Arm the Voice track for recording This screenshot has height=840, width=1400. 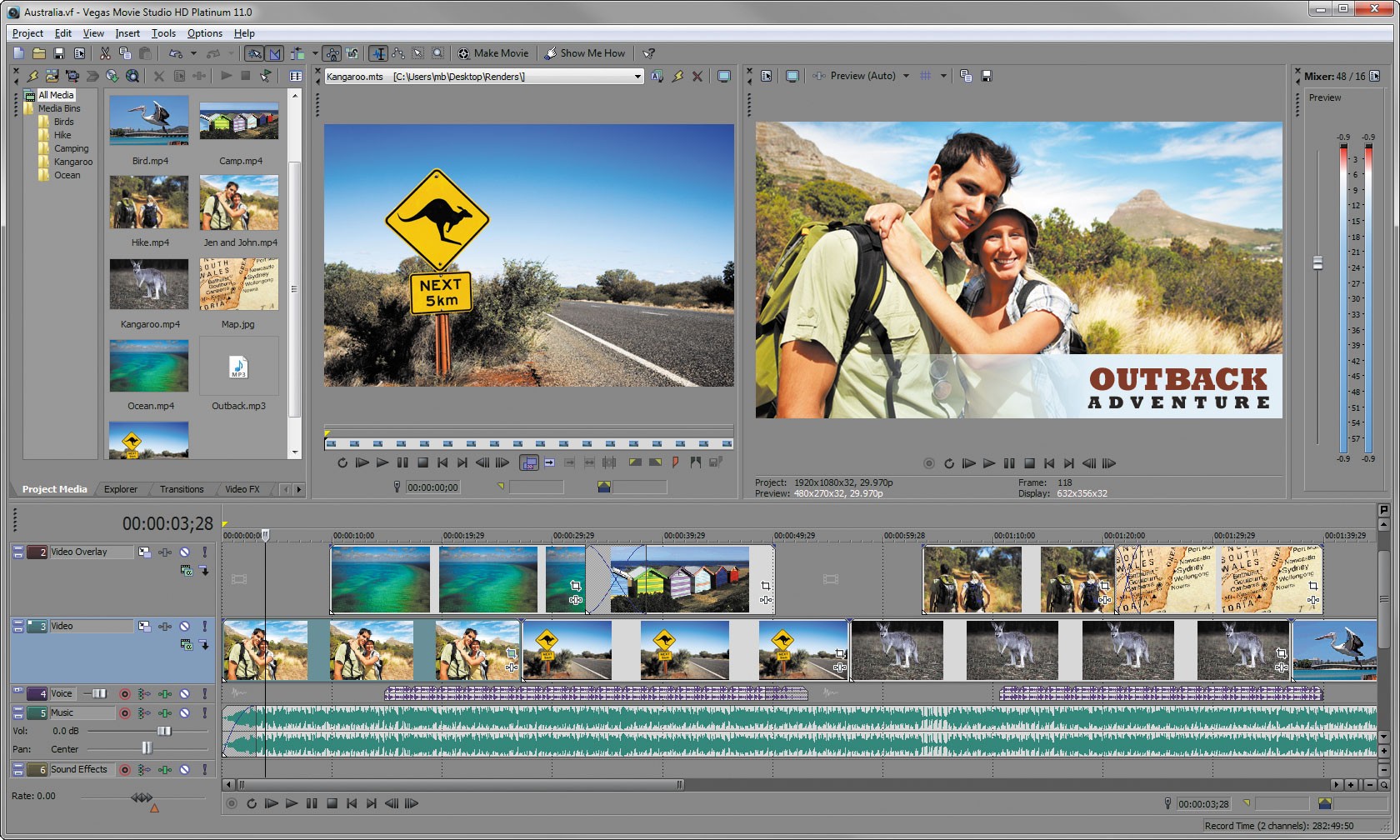point(125,693)
